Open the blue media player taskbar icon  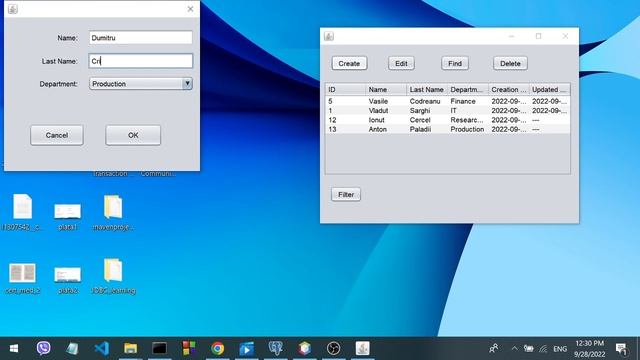pyautogui.click(x=247, y=348)
